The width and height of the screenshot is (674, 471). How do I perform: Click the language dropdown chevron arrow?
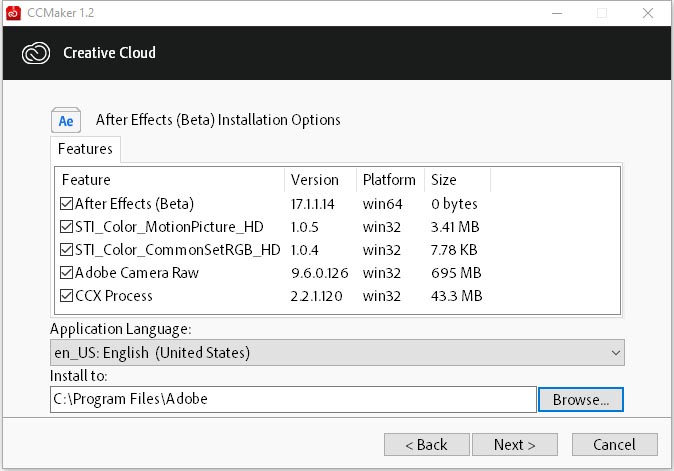(616, 353)
